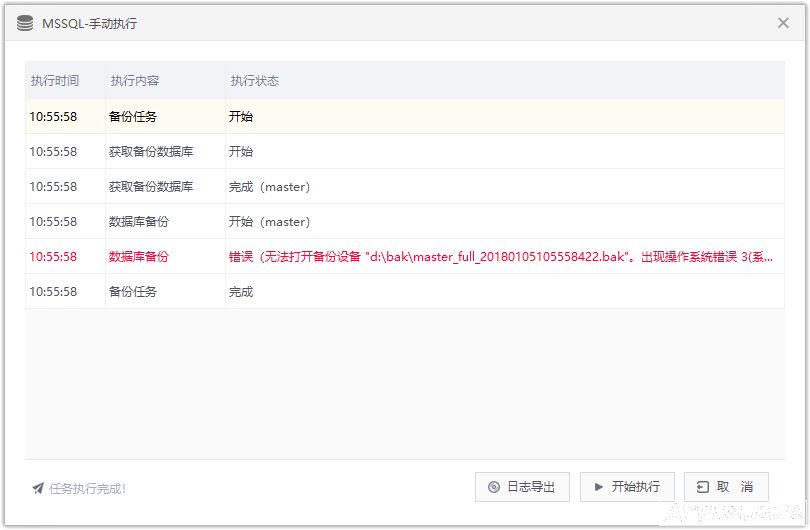Select the highlighted first 备份任务 cell
Viewport: 810px width, 530px height.
133,116
